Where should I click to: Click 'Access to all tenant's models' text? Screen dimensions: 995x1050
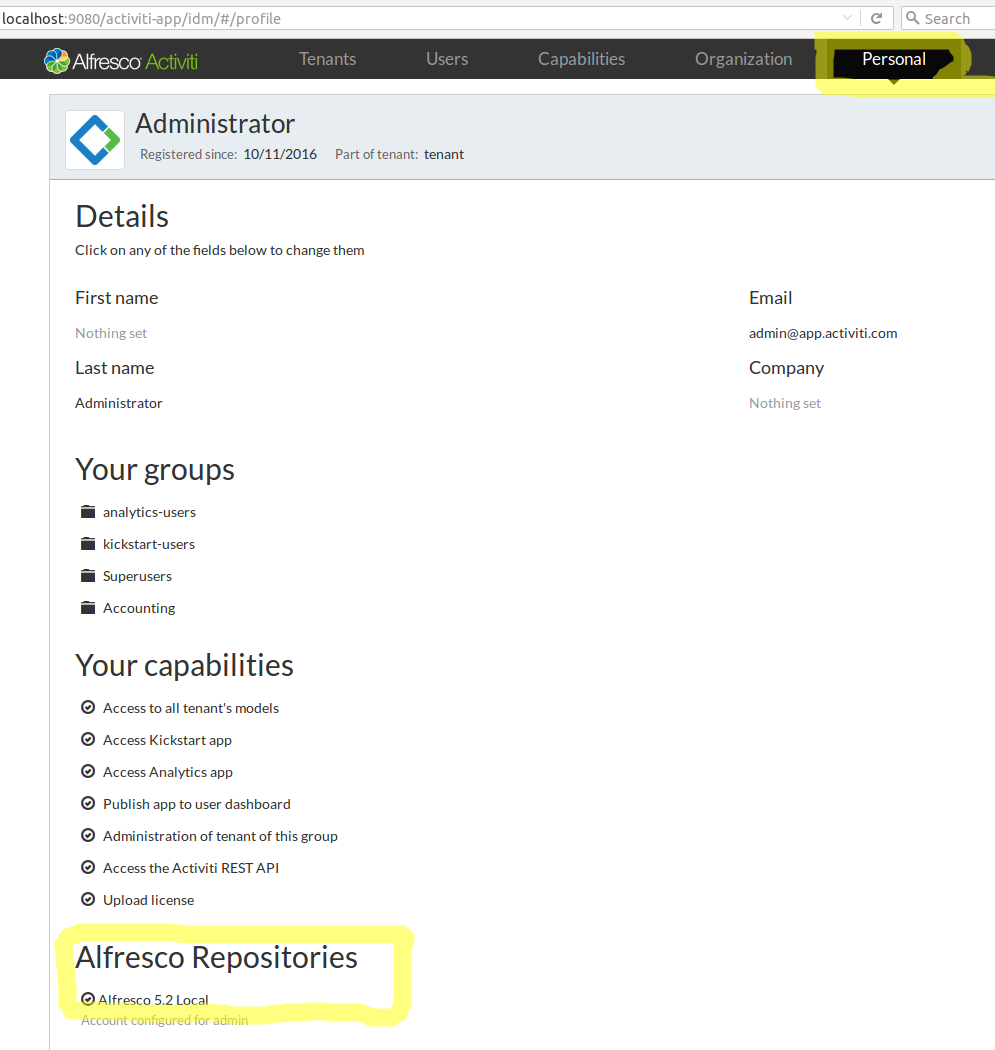[x=191, y=708]
